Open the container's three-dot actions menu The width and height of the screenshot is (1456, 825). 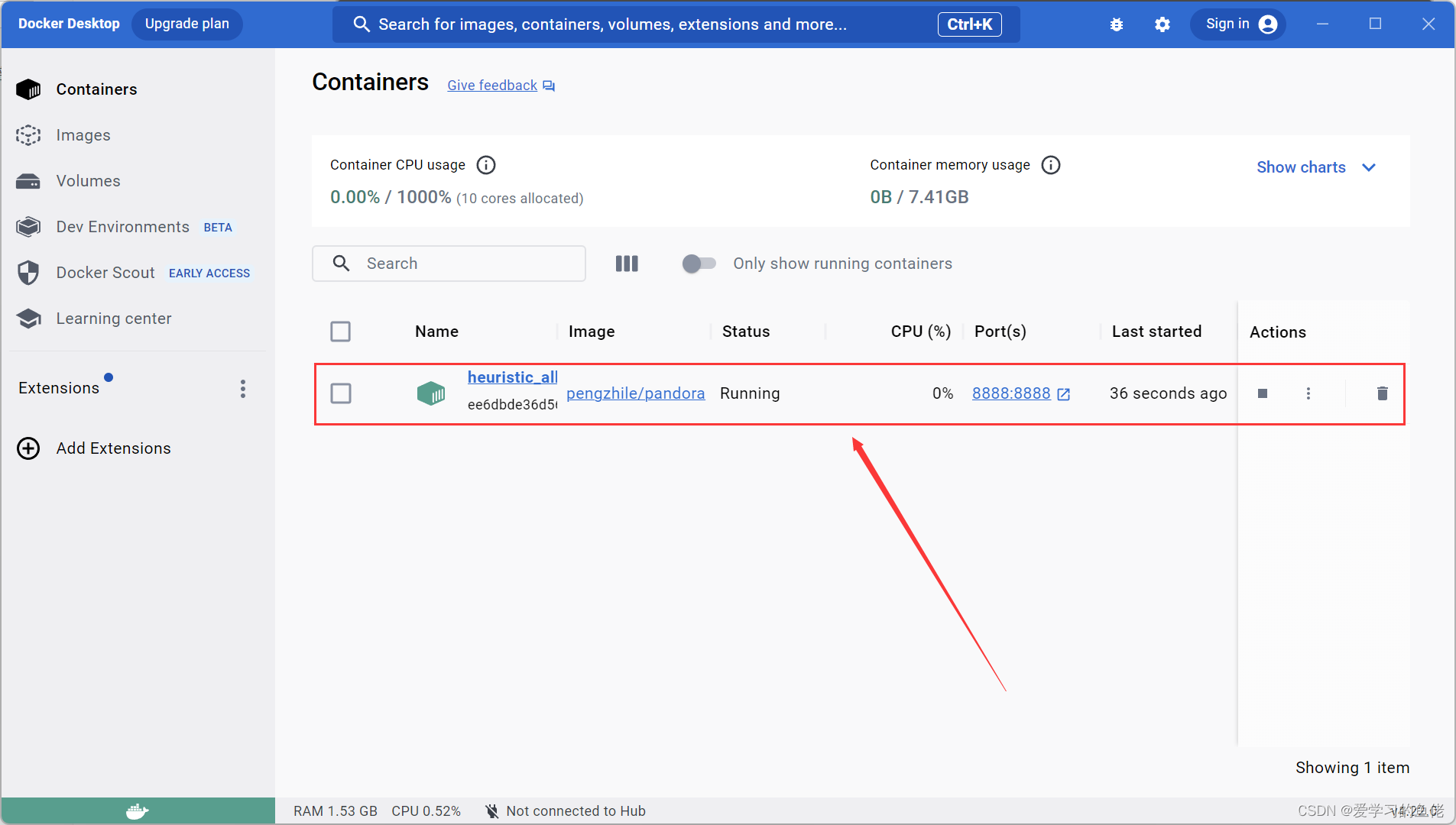pyautogui.click(x=1308, y=393)
